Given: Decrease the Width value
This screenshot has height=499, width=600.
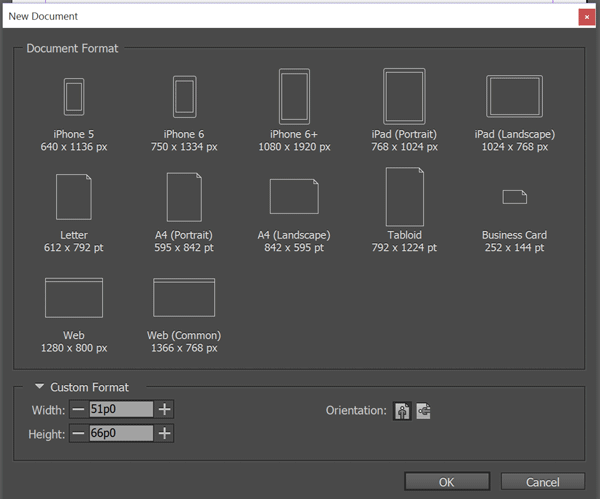Looking at the screenshot, I should pyautogui.click(x=78, y=409).
